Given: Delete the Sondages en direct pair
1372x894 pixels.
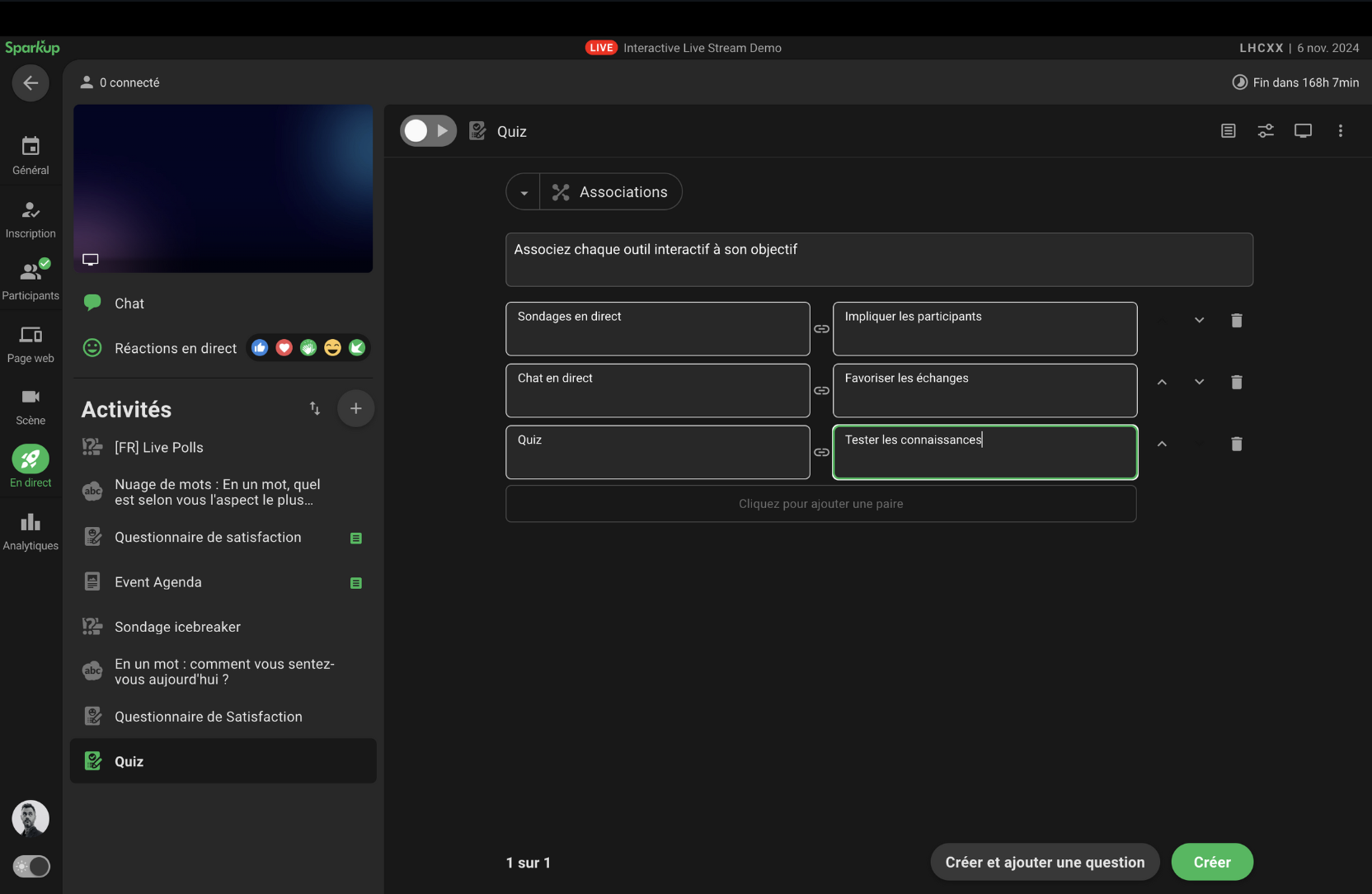Looking at the screenshot, I should click(1236, 320).
